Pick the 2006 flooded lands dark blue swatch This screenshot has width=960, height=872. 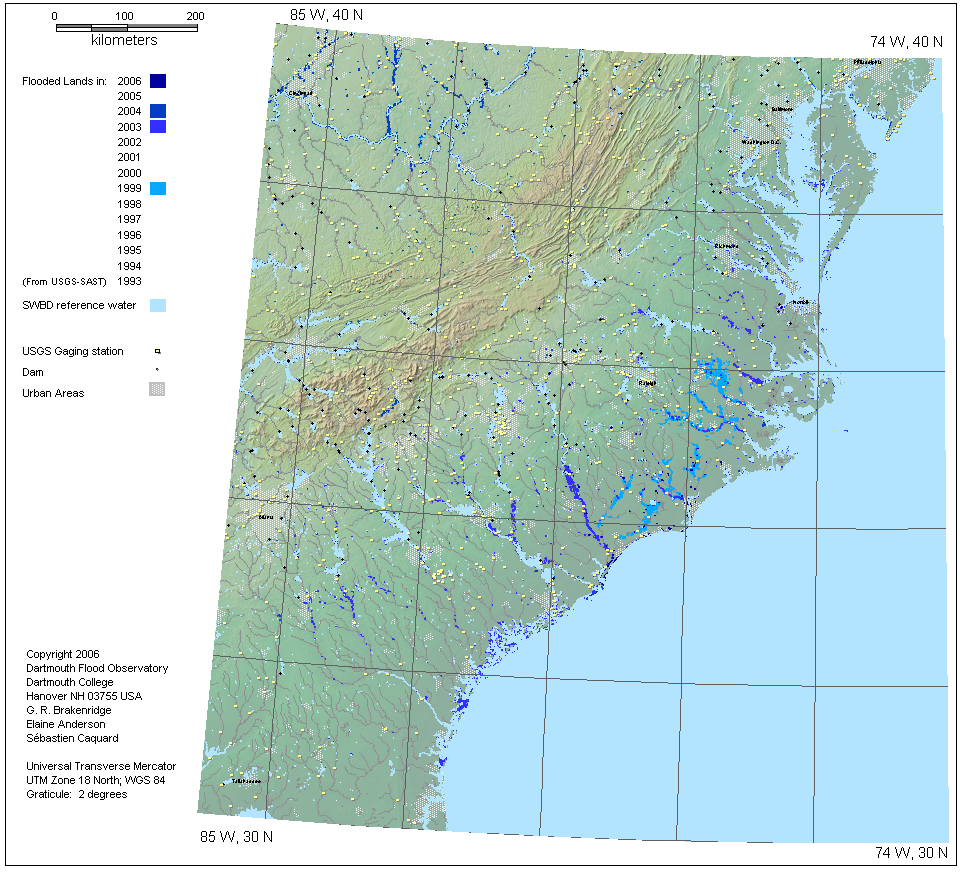point(157,81)
